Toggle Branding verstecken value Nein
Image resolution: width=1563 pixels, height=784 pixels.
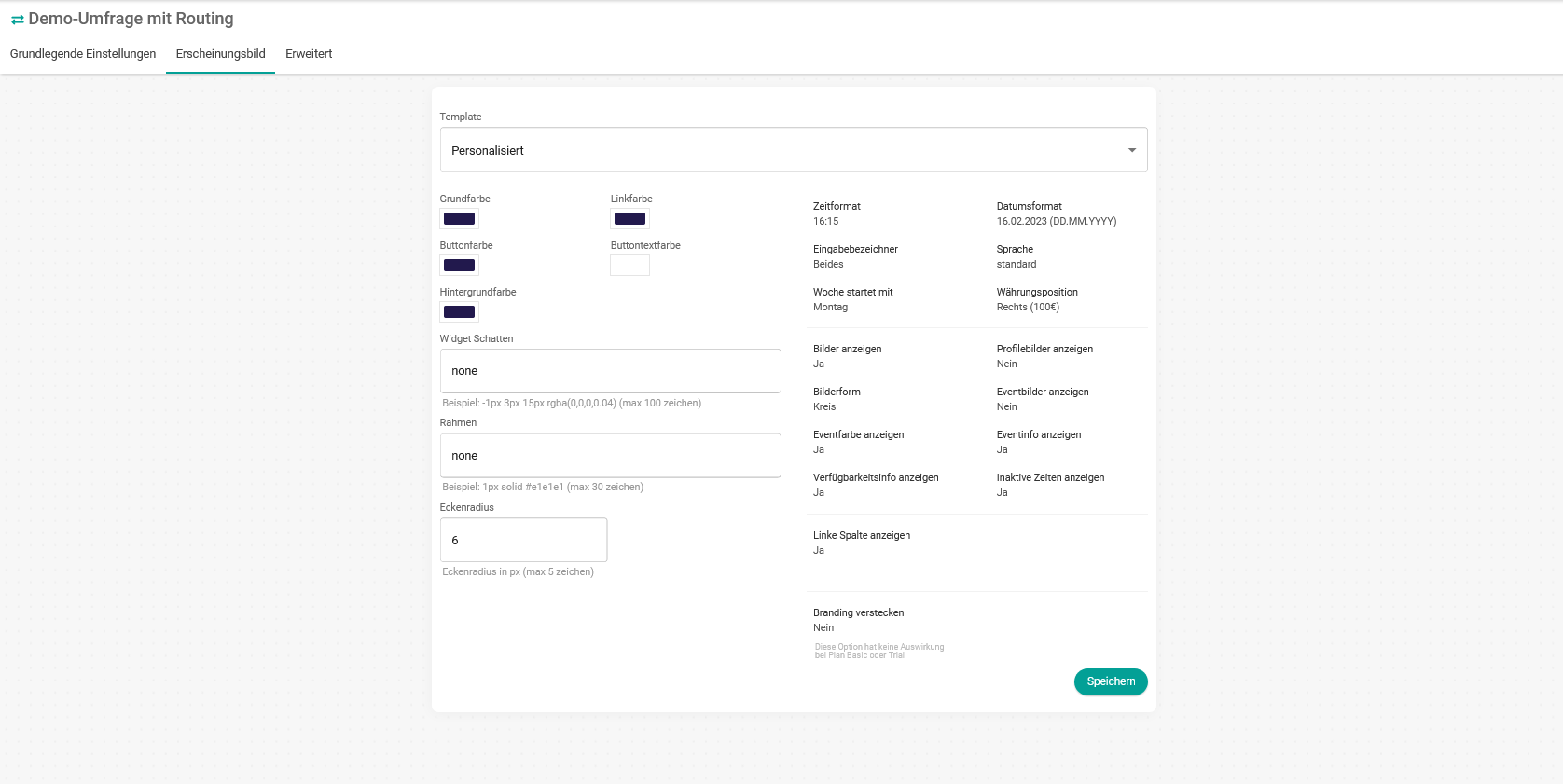(x=823, y=628)
